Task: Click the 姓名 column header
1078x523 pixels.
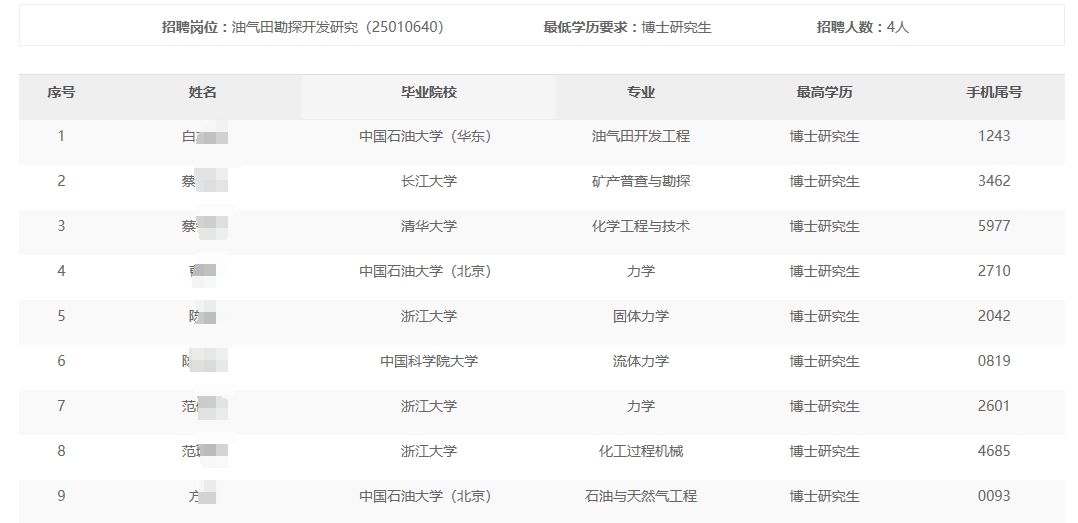Action: pyautogui.click(x=203, y=93)
